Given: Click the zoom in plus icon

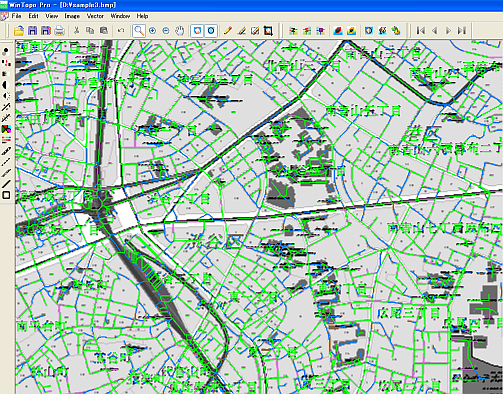Looking at the screenshot, I should (x=153, y=31).
